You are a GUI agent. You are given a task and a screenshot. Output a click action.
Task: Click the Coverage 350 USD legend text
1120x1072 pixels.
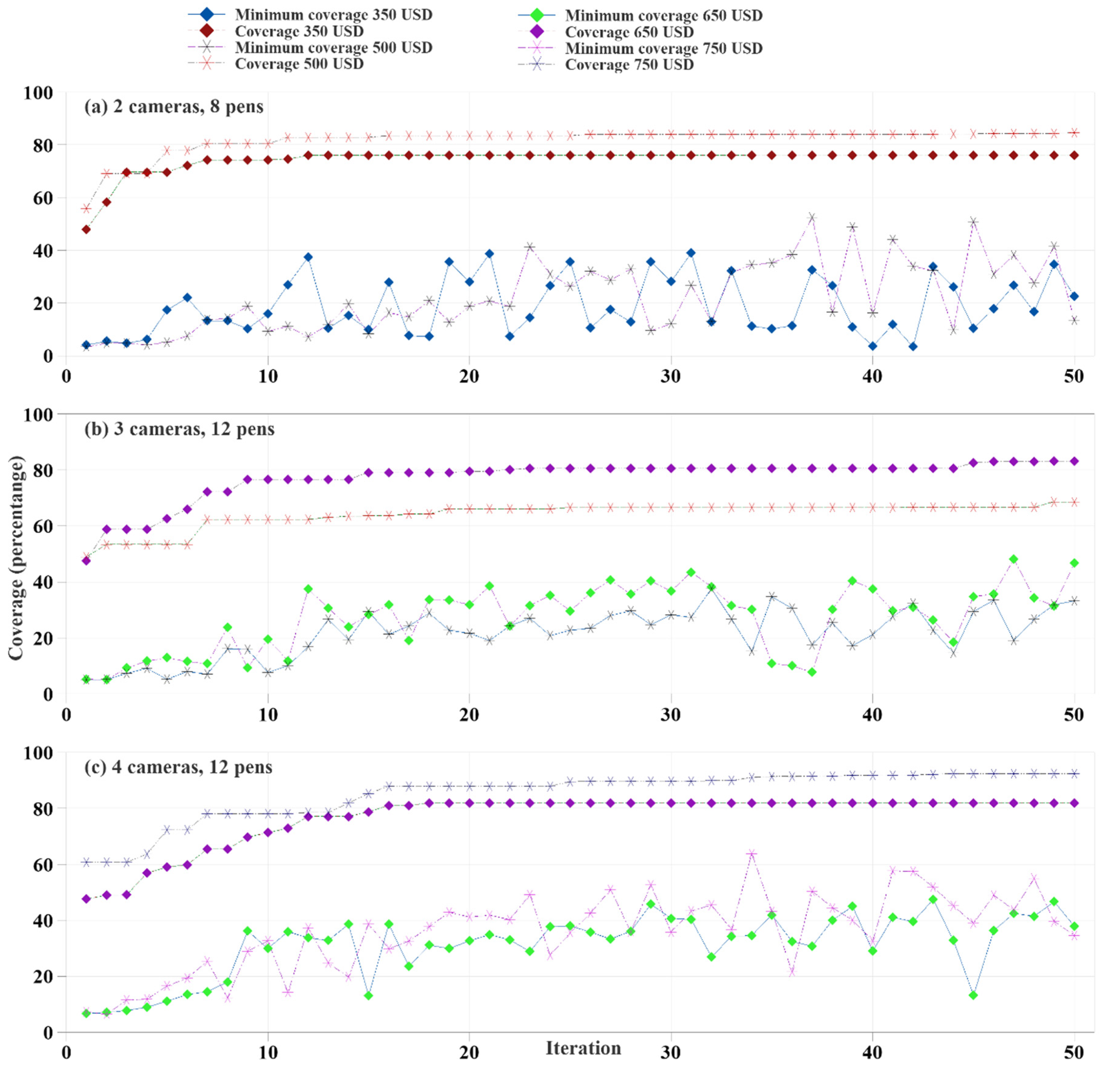click(299, 31)
